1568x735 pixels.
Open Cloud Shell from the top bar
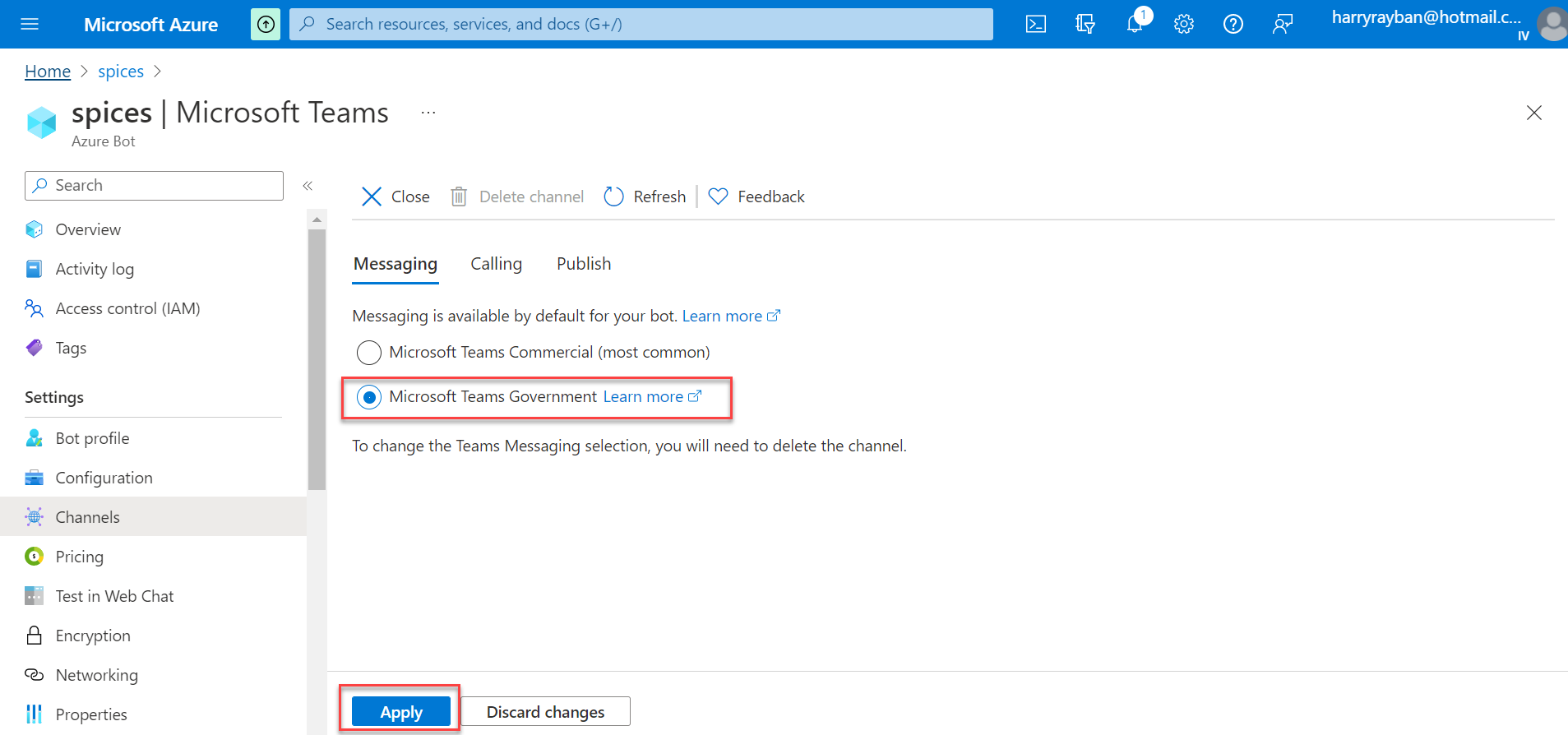click(1036, 24)
